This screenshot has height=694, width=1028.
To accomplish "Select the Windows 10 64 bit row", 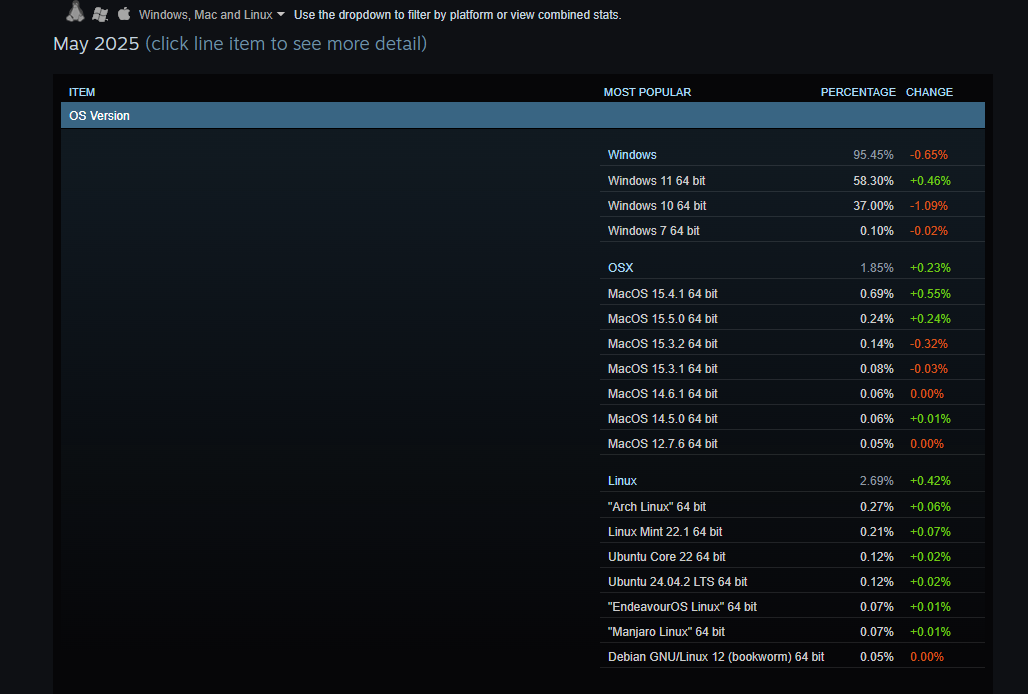I will point(792,205).
